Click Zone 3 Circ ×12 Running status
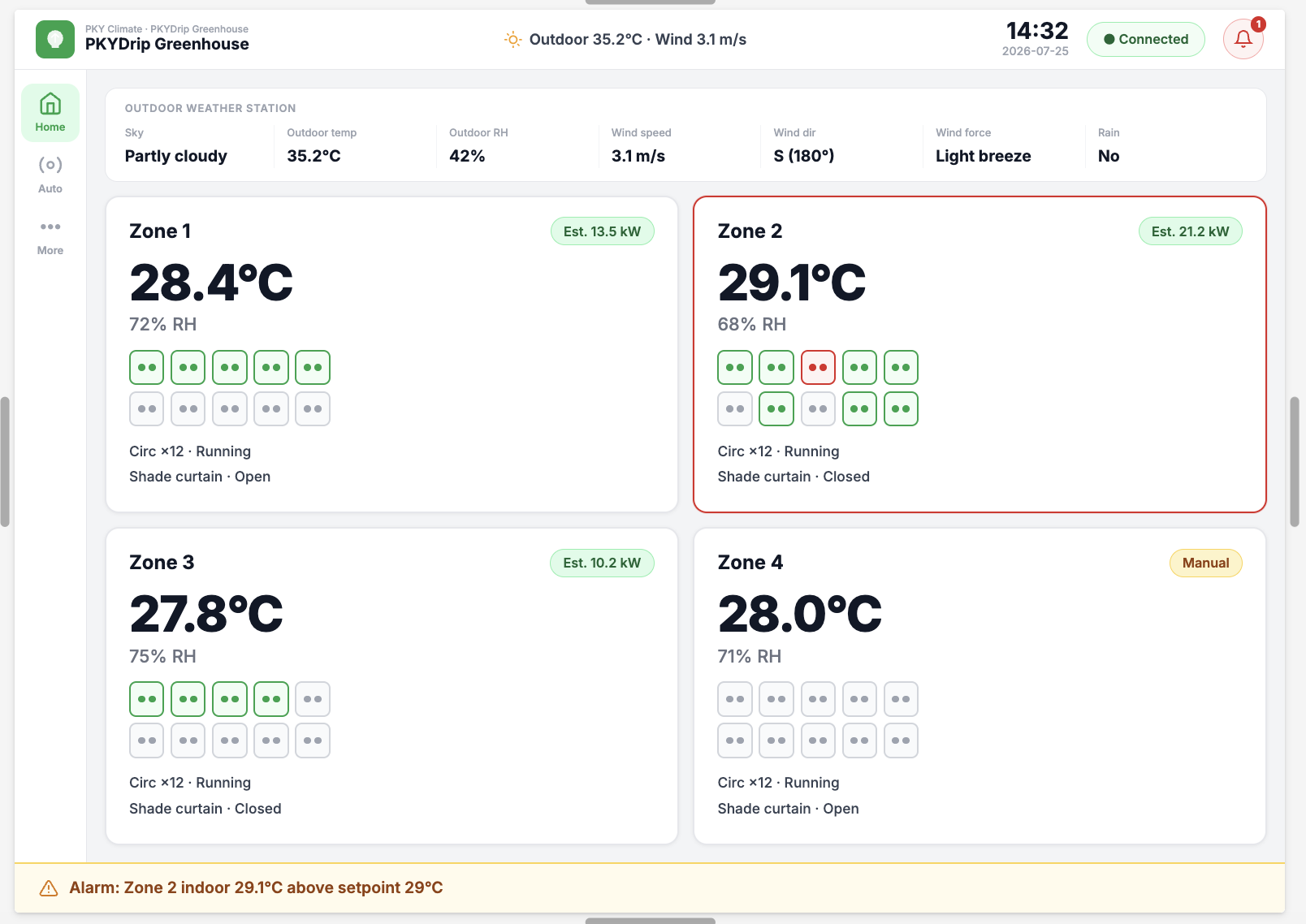Image resolution: width=1306 pixels, height=924 pixels. tap(190, 783)
